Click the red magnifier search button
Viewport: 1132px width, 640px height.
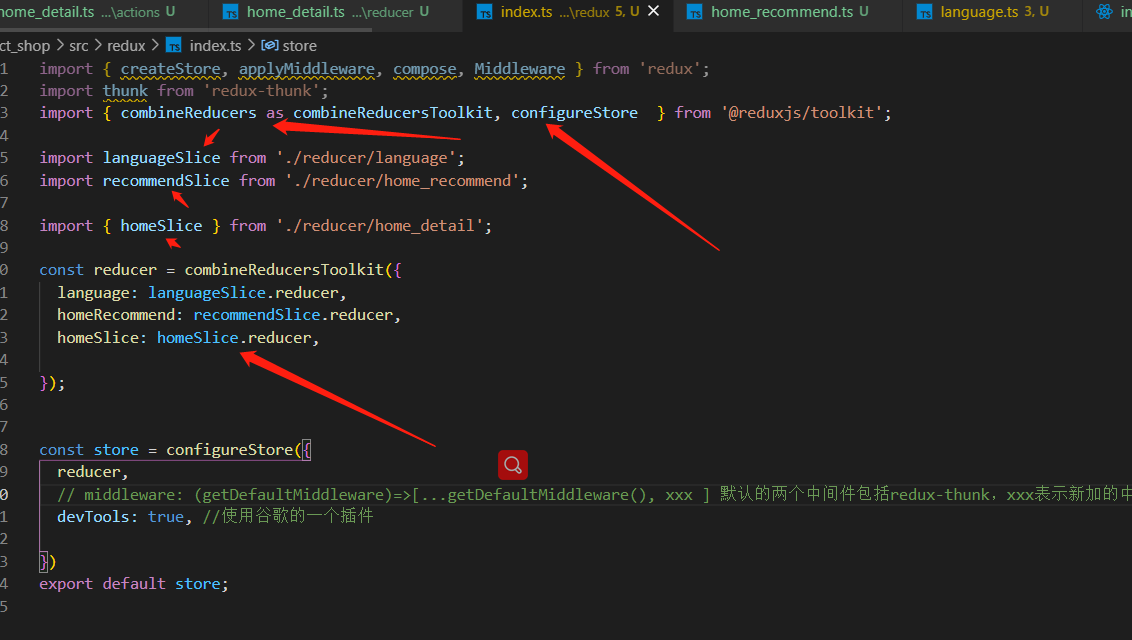(513, 465)
